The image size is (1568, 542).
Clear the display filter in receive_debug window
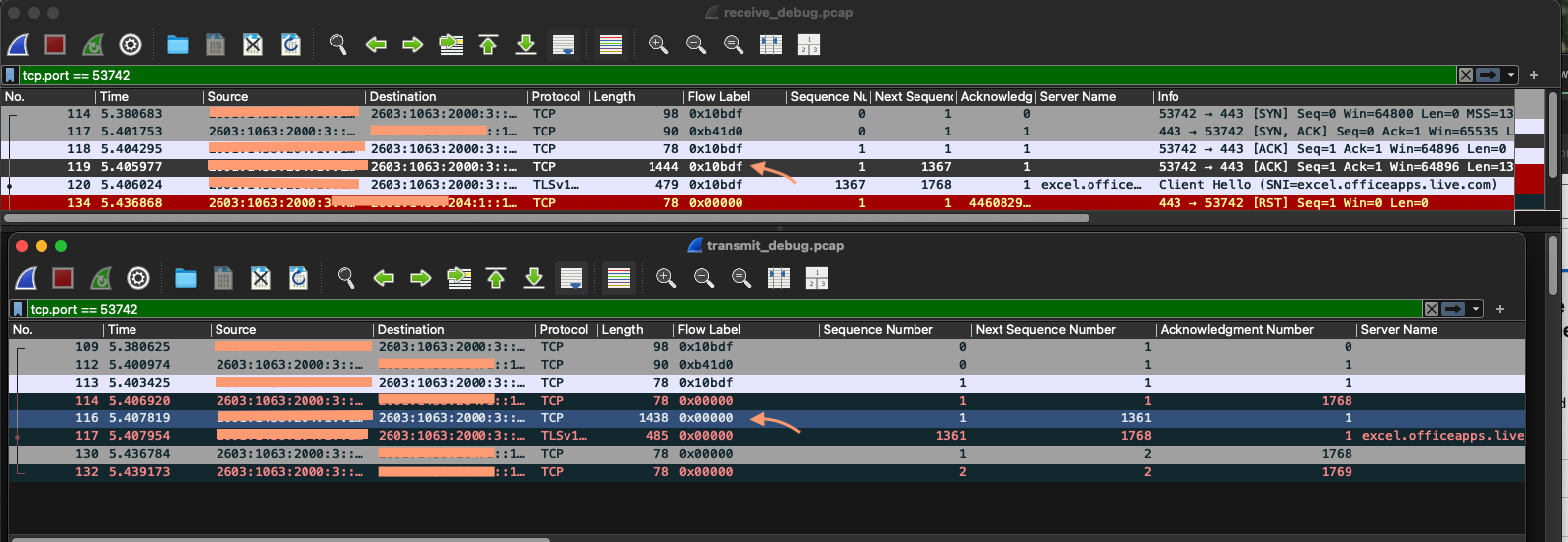(1466, 75)
